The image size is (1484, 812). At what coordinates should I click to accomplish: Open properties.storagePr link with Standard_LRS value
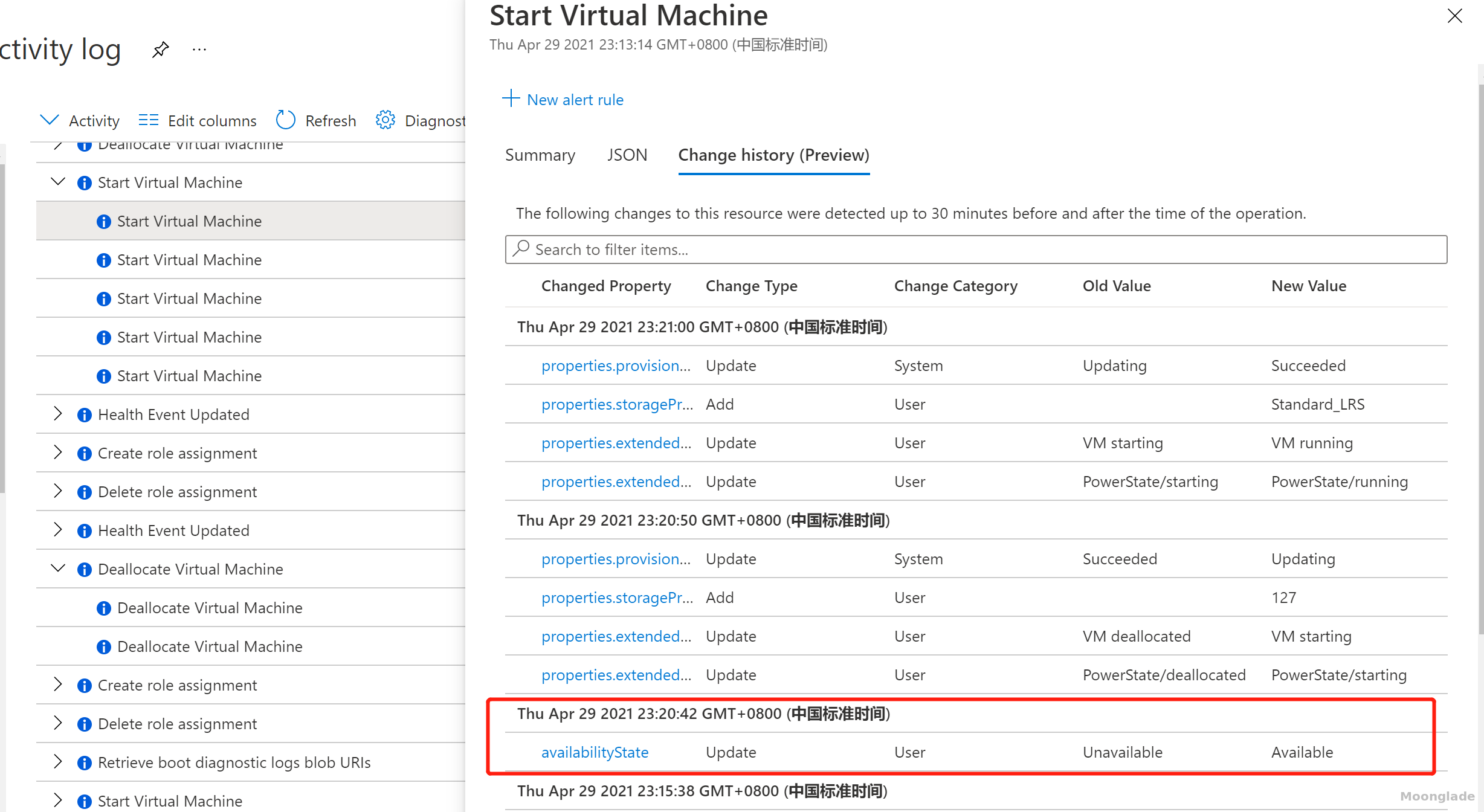[617, 404]
